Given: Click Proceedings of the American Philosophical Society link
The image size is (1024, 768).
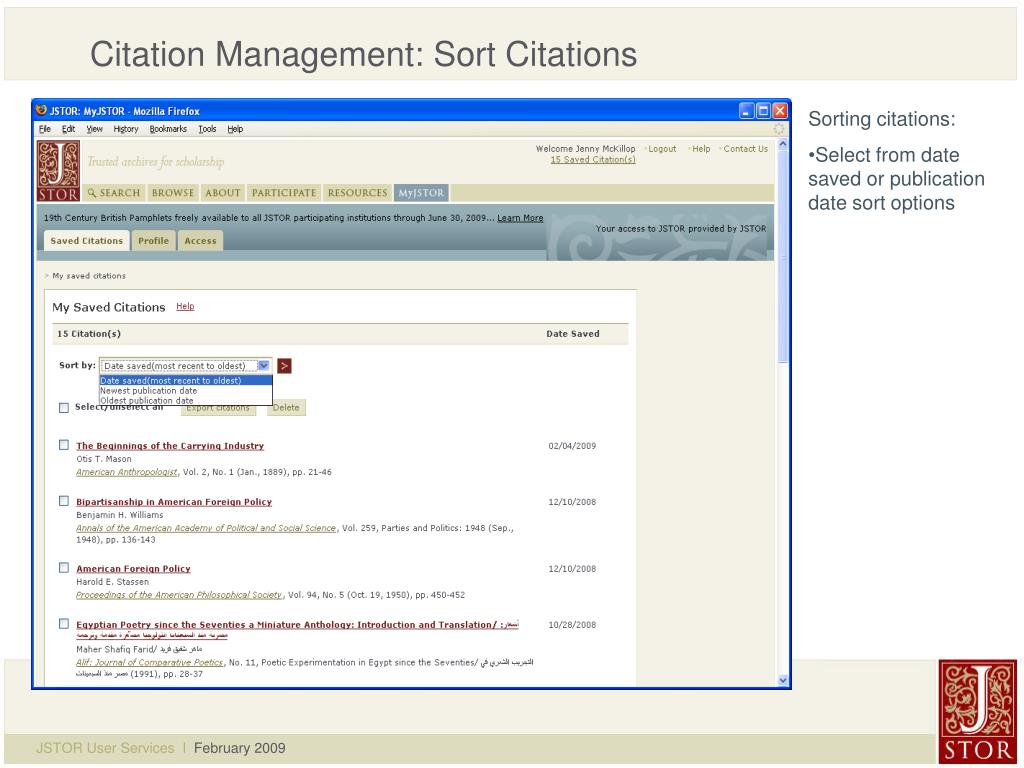Looking at the screenshot, I should [x=179, y=595].
